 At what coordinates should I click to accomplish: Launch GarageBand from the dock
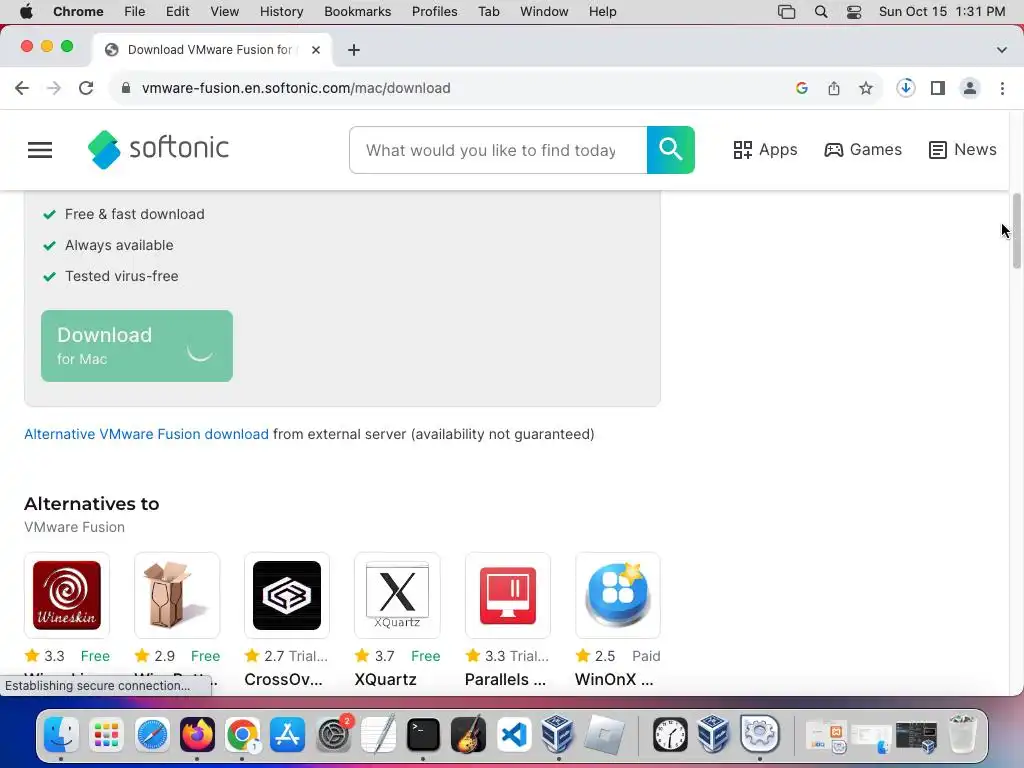(x=468, y=734)
